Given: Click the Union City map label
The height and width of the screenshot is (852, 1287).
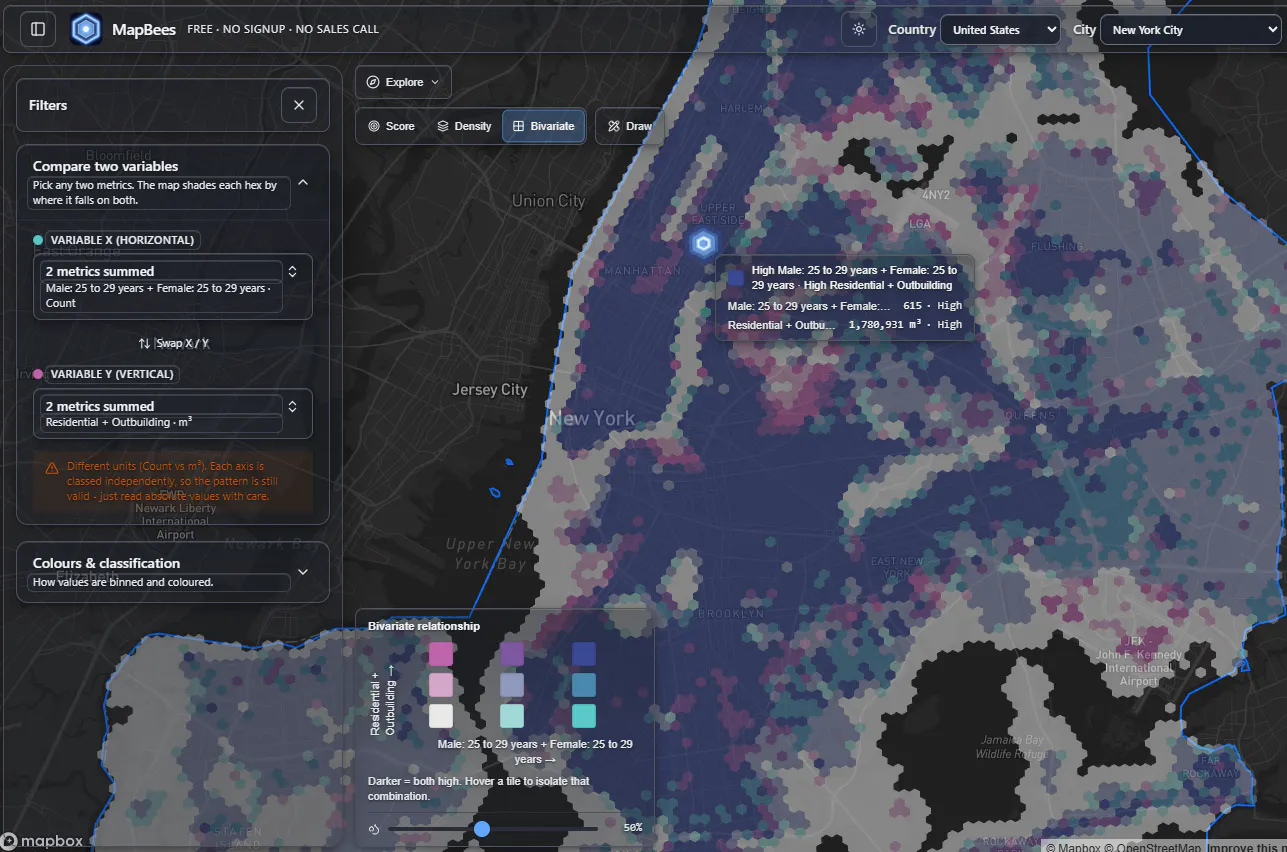Looking at the screenshot, I should (548, 201).
